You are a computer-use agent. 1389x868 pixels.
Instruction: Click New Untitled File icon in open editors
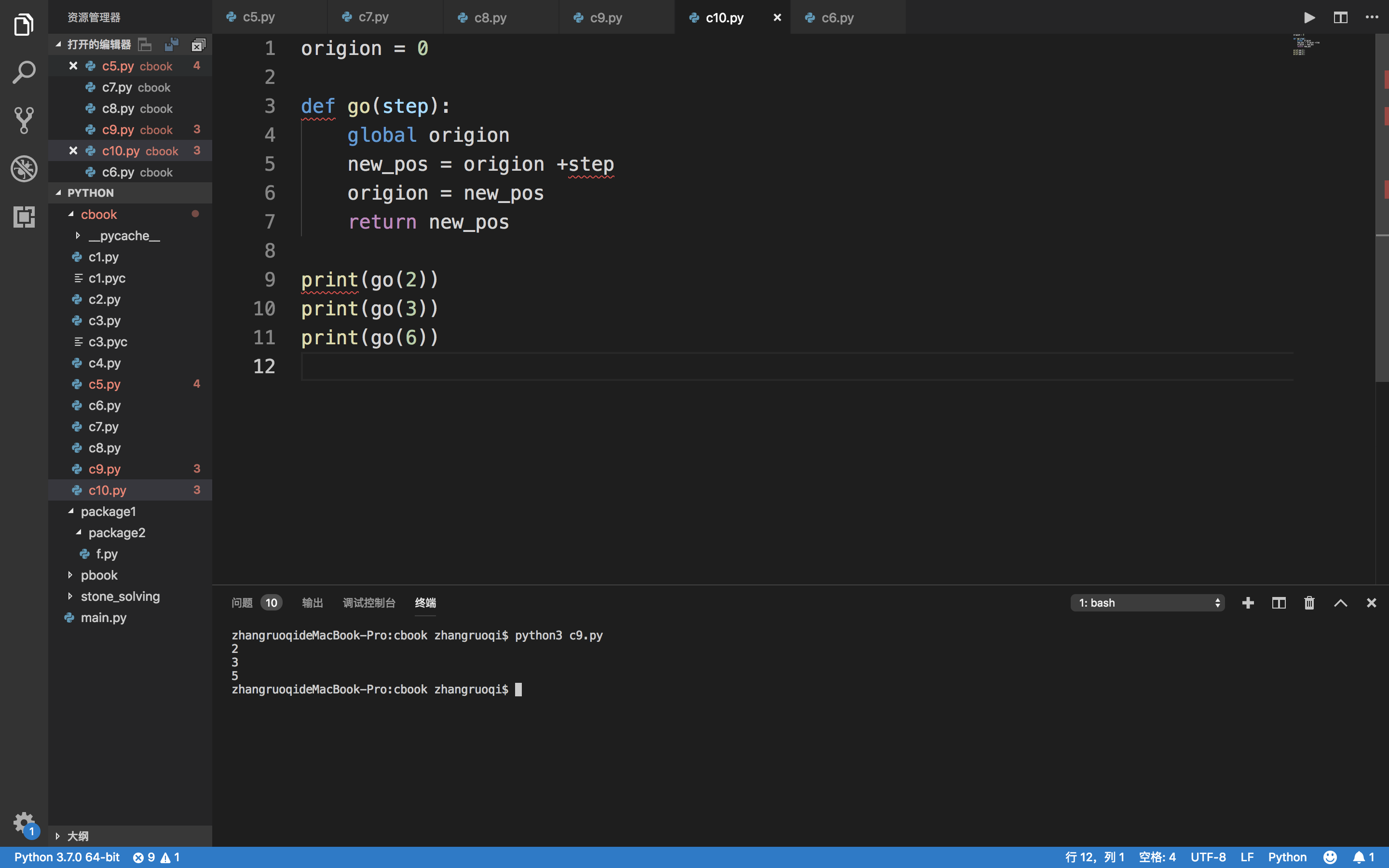coord(146,44)
